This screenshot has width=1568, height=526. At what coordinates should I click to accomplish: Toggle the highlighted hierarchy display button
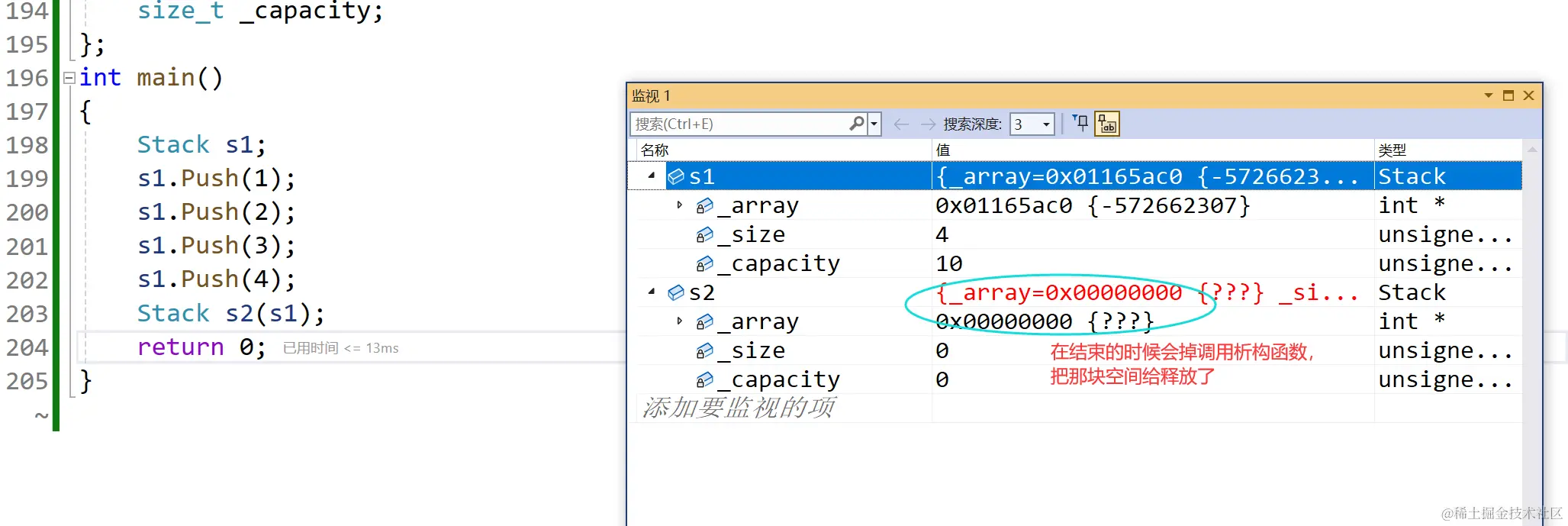[x=1107, y=124]
